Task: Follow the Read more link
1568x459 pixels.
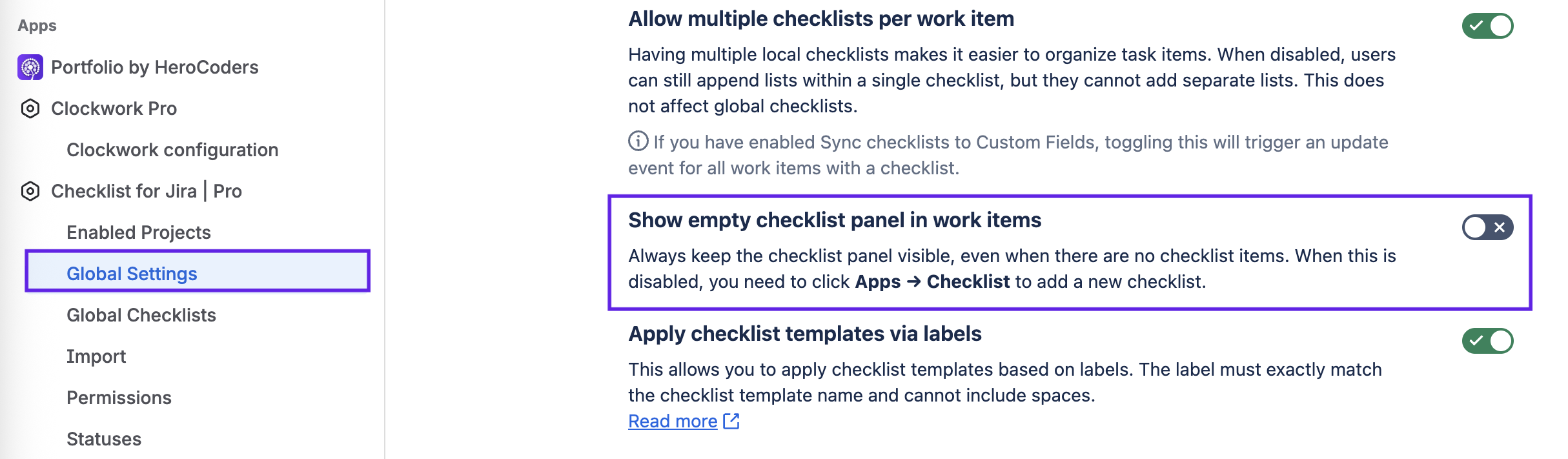Action: [673, 421]
